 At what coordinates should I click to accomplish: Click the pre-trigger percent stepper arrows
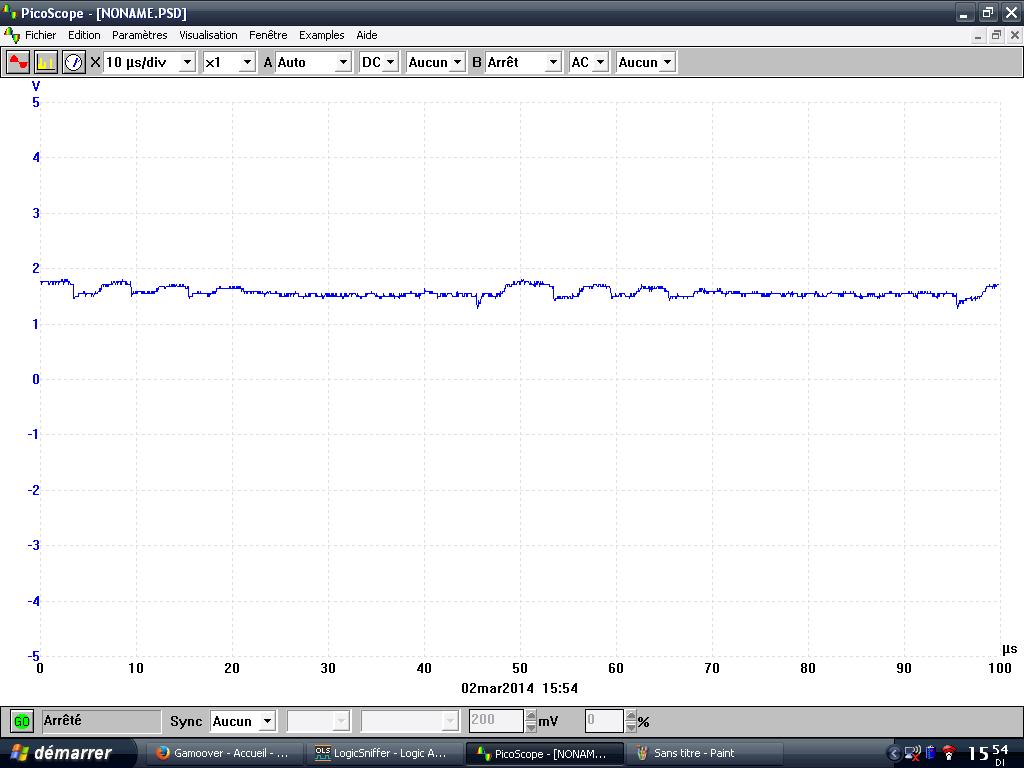631,721
